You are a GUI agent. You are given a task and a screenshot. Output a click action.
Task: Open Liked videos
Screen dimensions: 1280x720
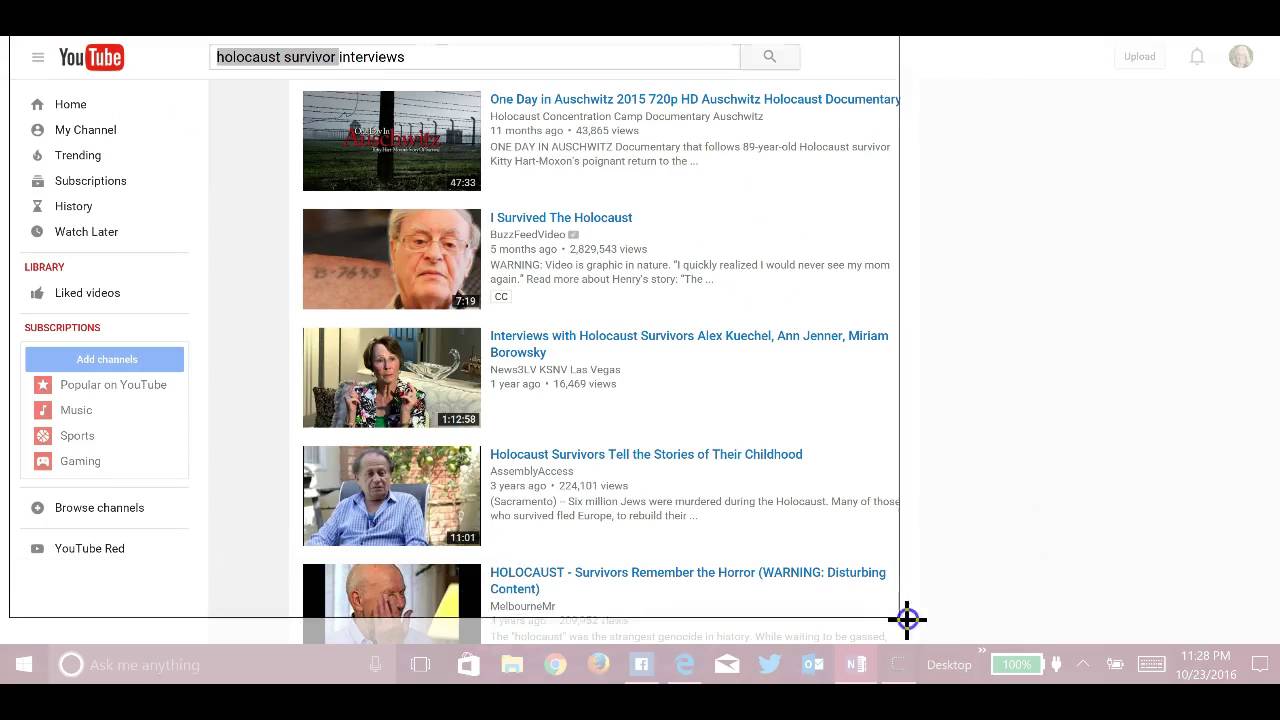tap(88, 293)
